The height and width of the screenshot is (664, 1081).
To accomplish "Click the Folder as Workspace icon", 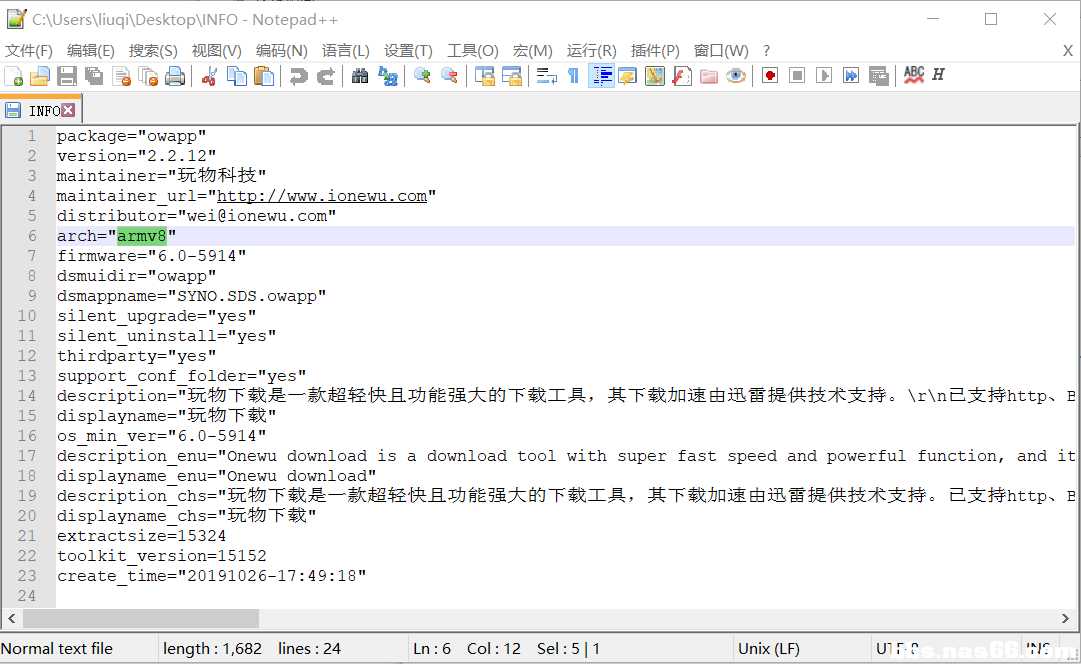I will pos(709,76).
